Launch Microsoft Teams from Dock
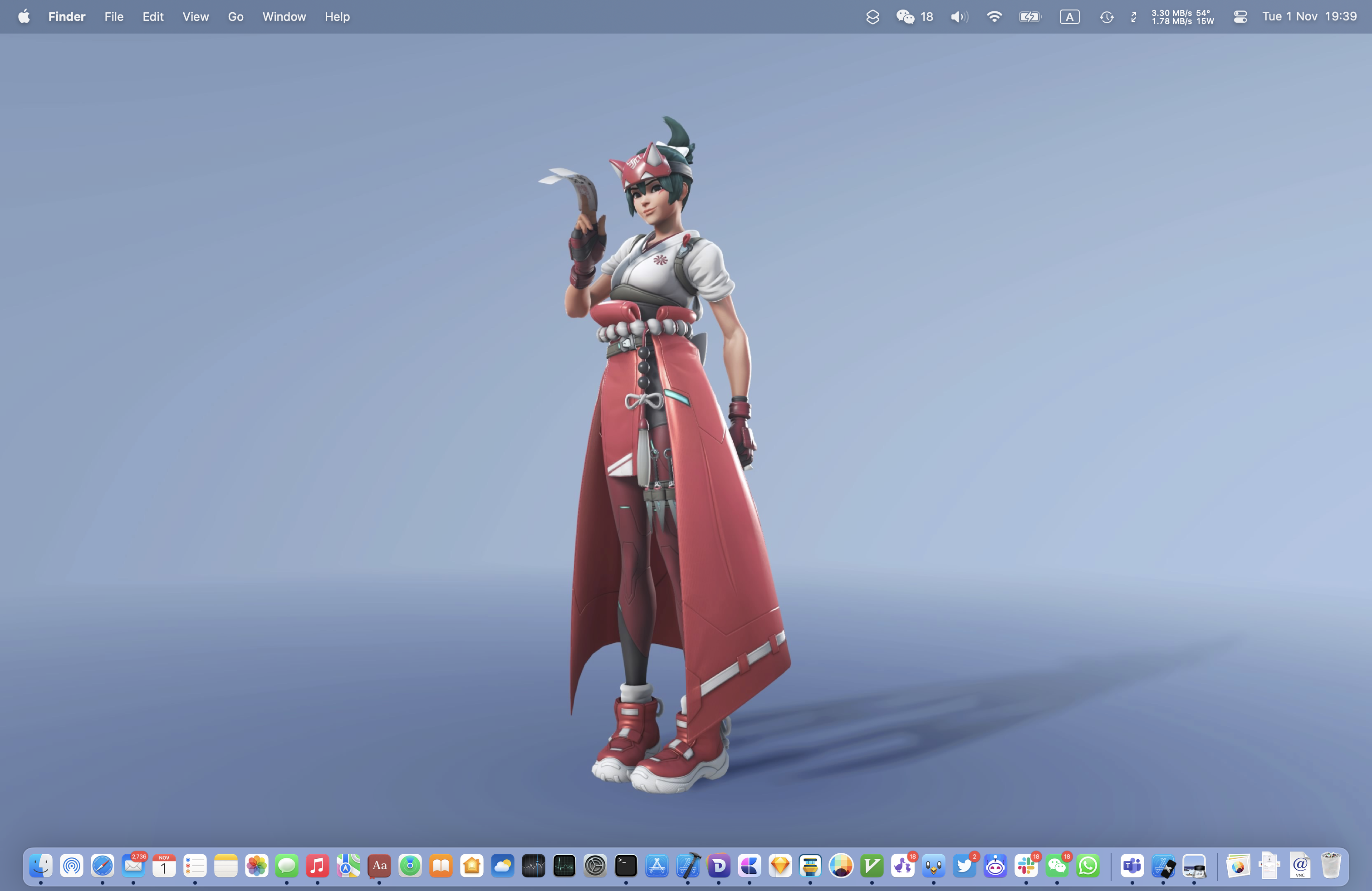Viewport: 1372px width, 891px height. coord(1132,866)
